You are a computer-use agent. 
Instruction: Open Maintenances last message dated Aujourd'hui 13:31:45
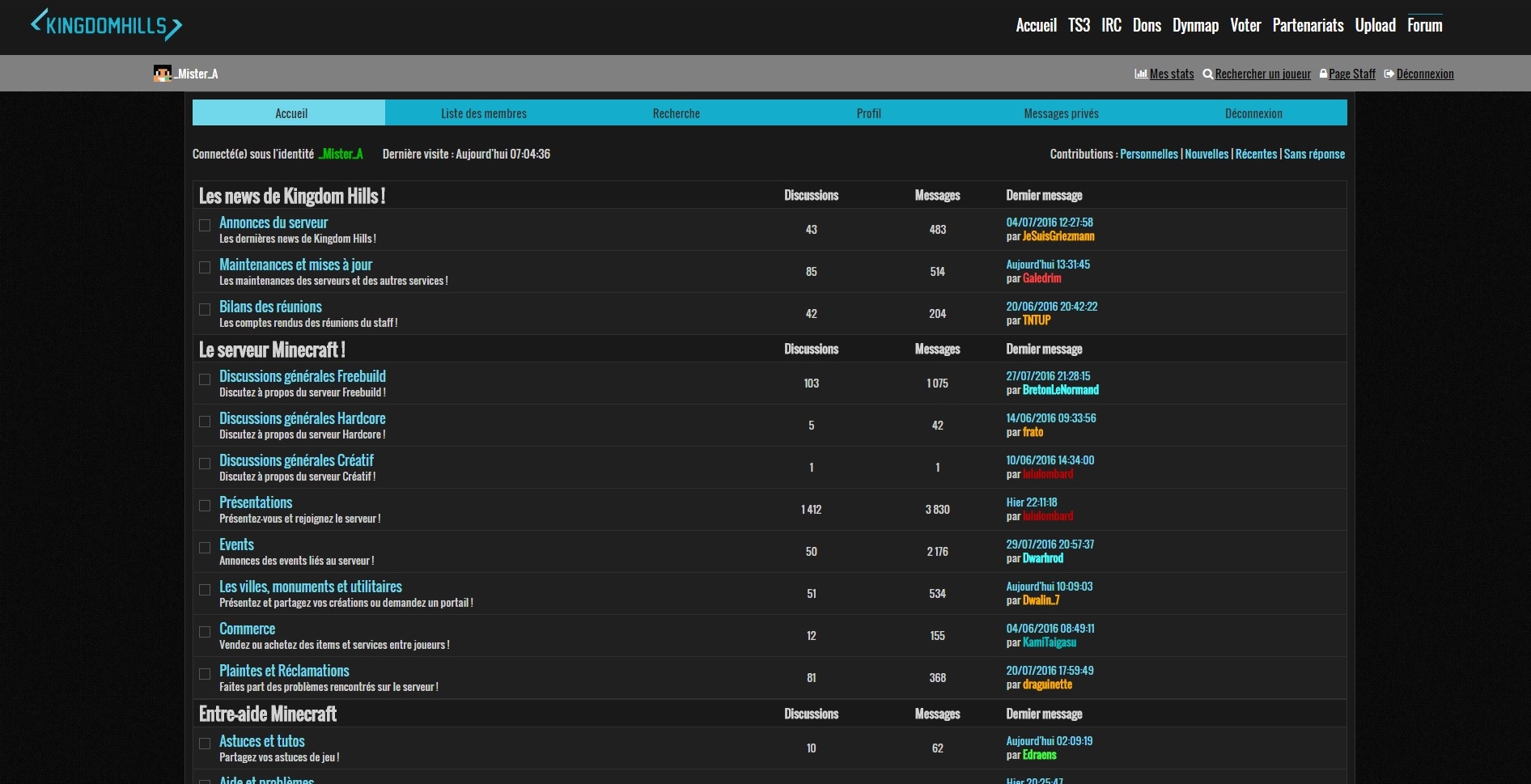point(1047,265)
